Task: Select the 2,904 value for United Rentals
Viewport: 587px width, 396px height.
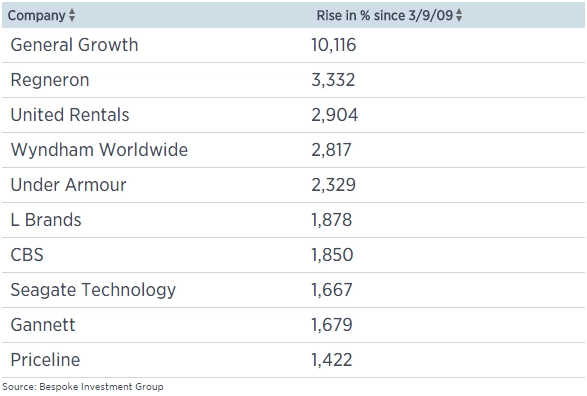Action: coord(335,115)
